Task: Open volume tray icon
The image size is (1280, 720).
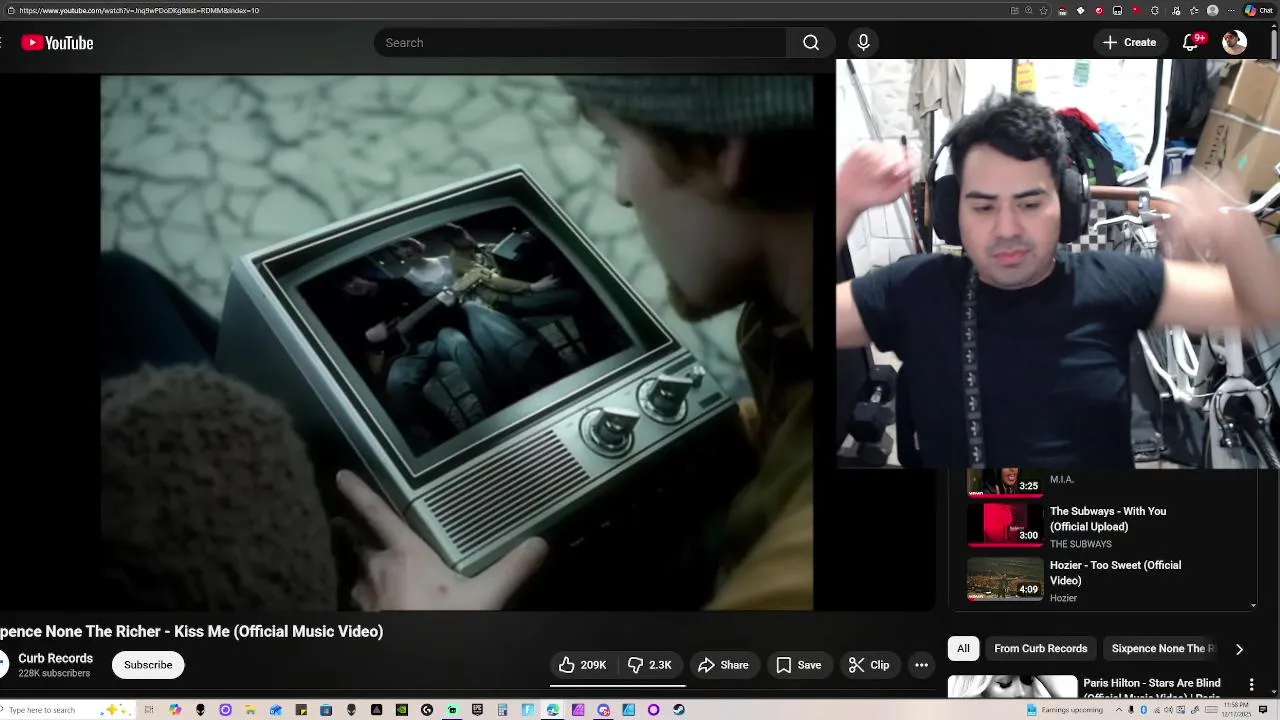Action: click(x=1168, y=710)
